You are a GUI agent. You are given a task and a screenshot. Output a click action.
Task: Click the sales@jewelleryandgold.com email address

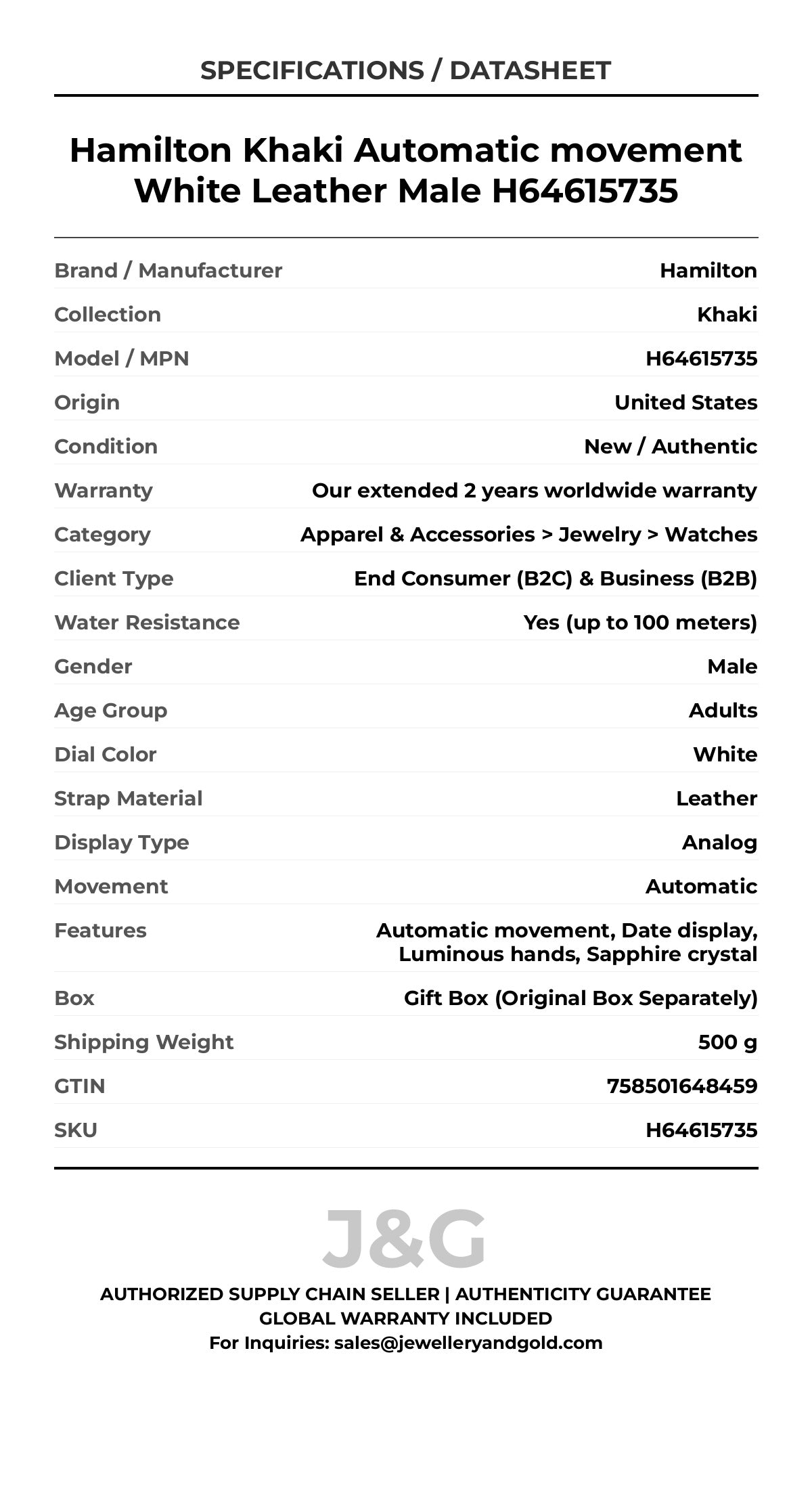[468, 1343]
